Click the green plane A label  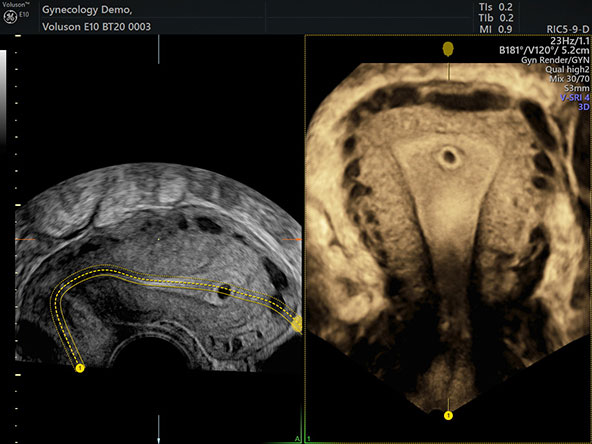point(297,438)
